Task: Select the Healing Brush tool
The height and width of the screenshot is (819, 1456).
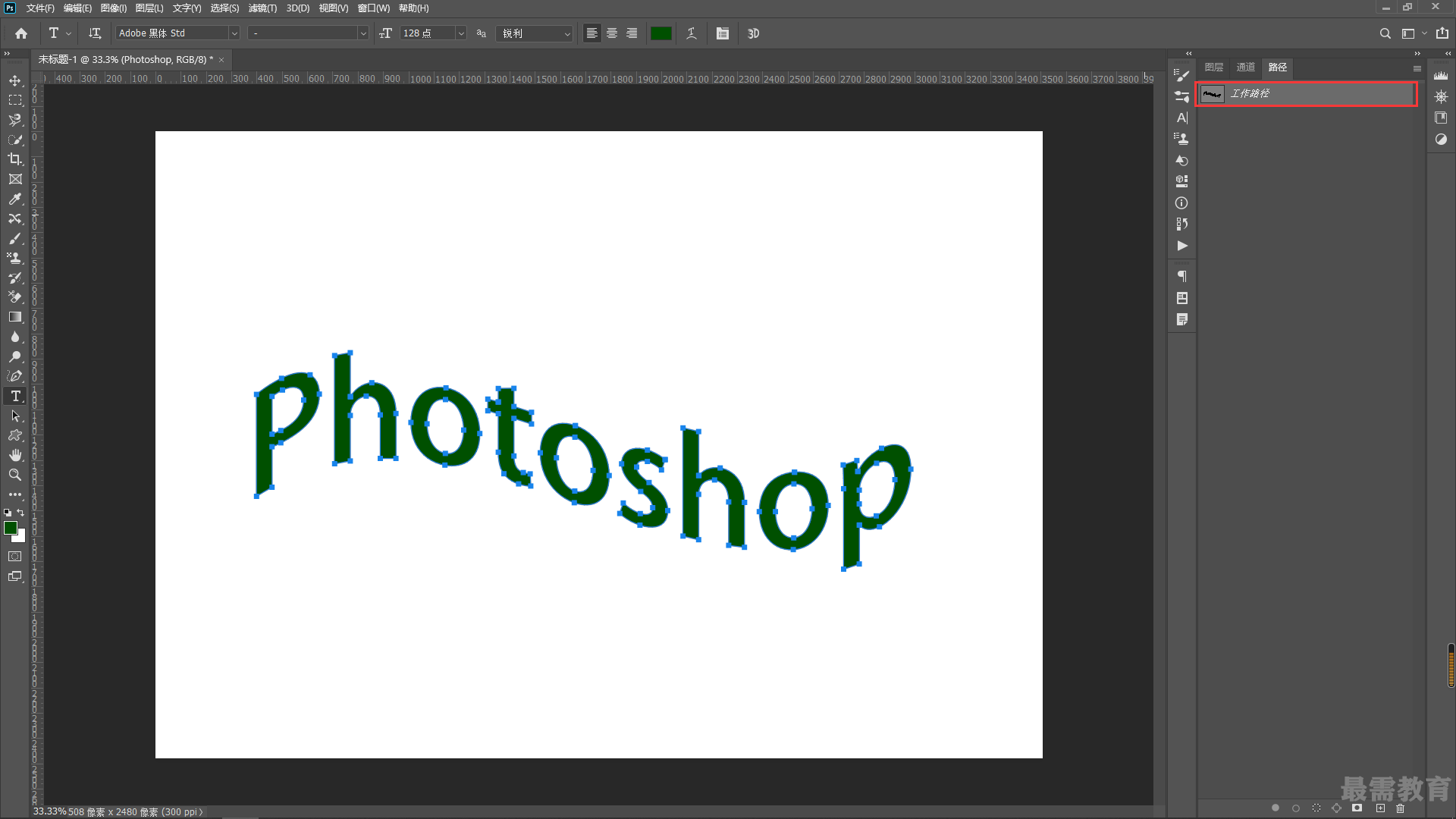Action: (x=15, y=218)
